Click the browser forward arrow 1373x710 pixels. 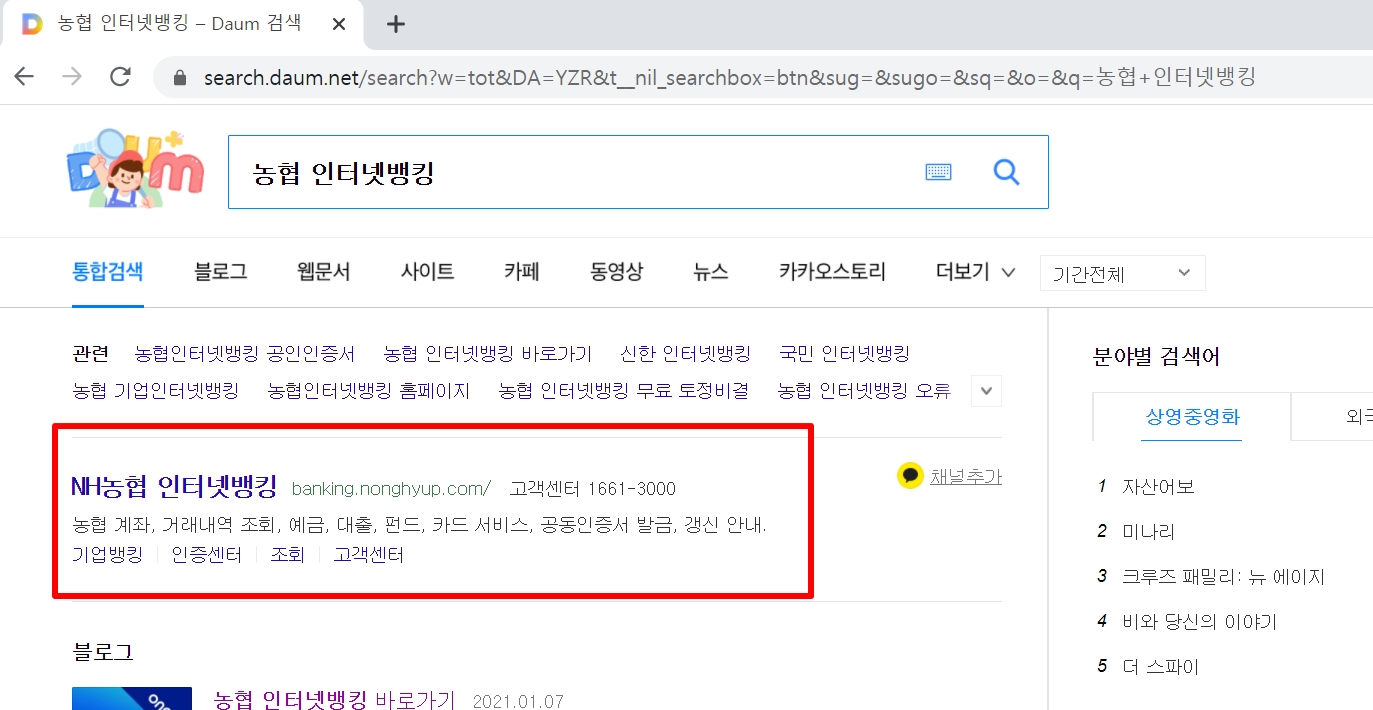[x=72, y=77]
